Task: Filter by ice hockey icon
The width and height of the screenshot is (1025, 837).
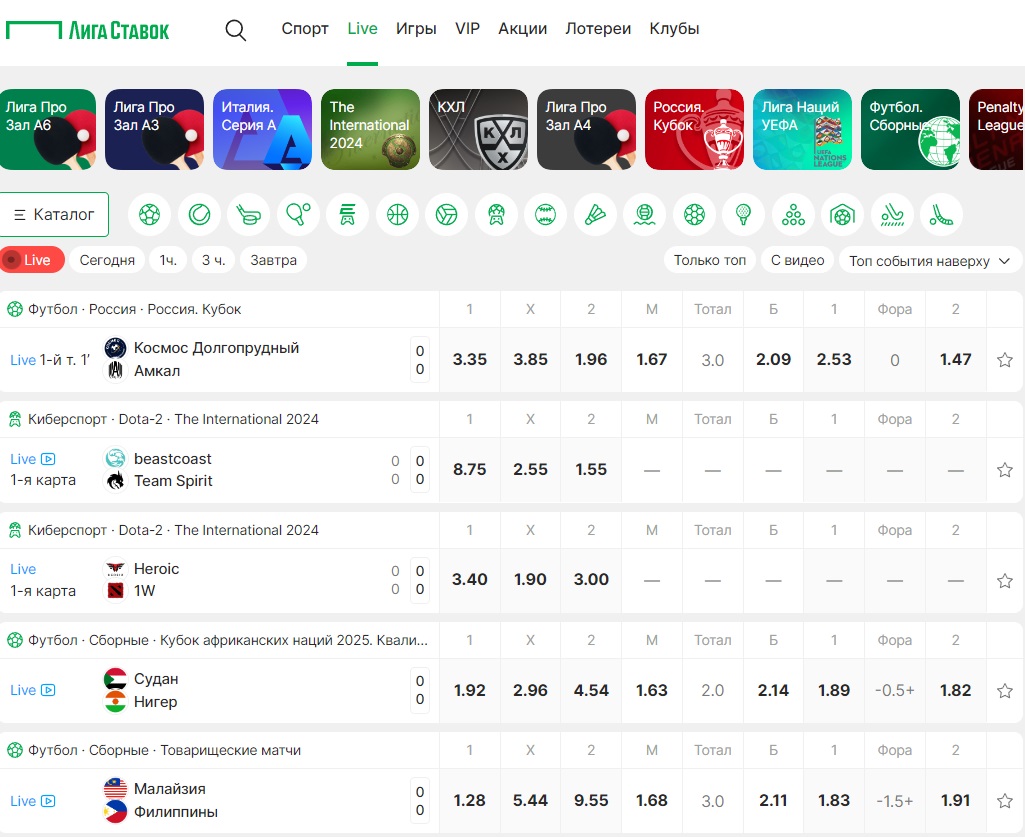Action: tap(248, 214)
